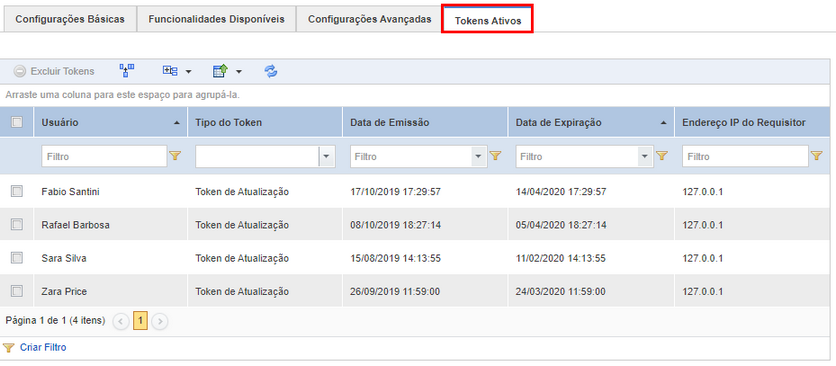
Task: Open the Funcionalidades Disponíveis tab
Action: [216, 19]
